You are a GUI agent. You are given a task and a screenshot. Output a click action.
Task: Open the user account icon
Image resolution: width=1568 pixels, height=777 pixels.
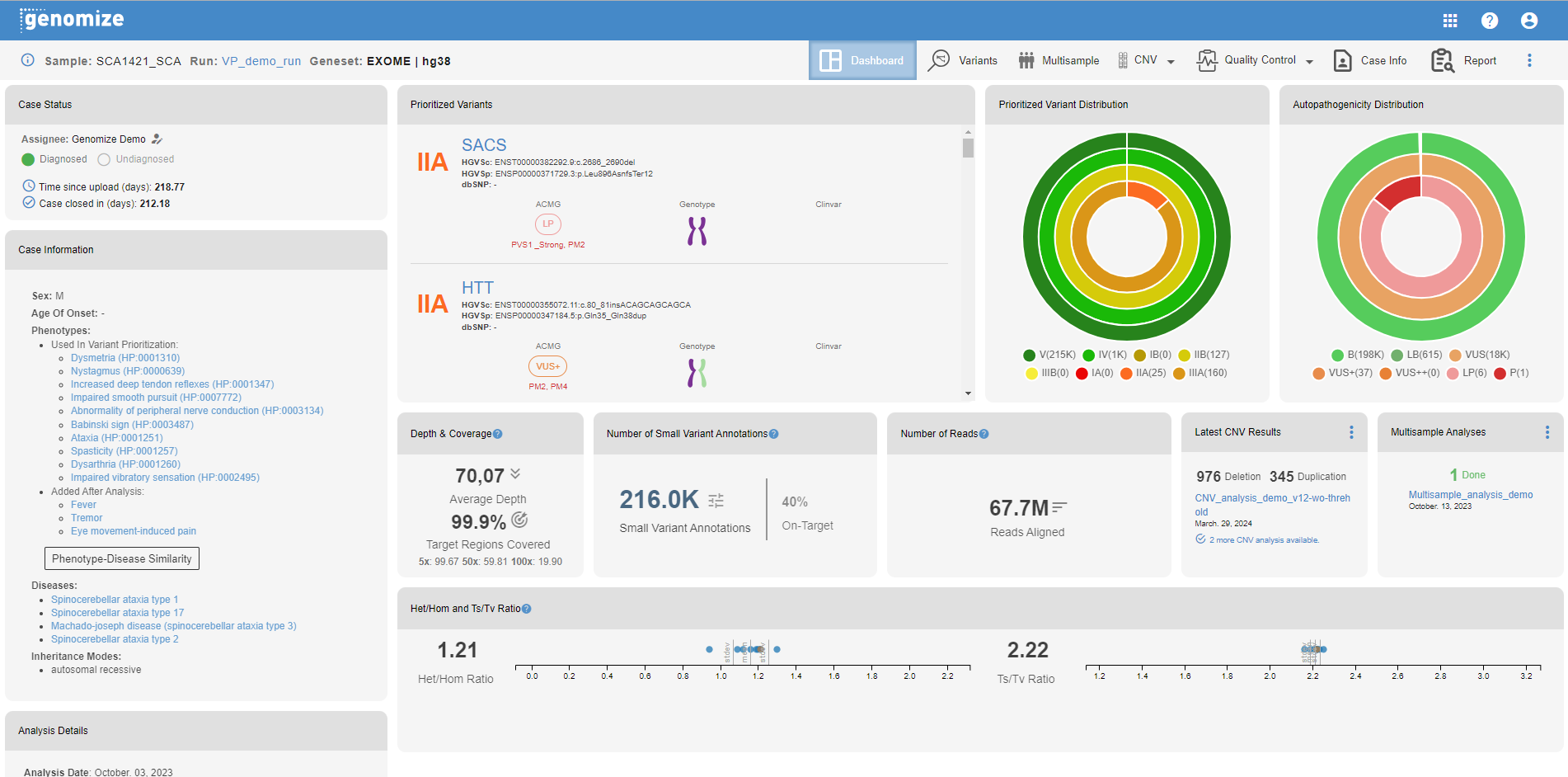tap(1529, 21)
